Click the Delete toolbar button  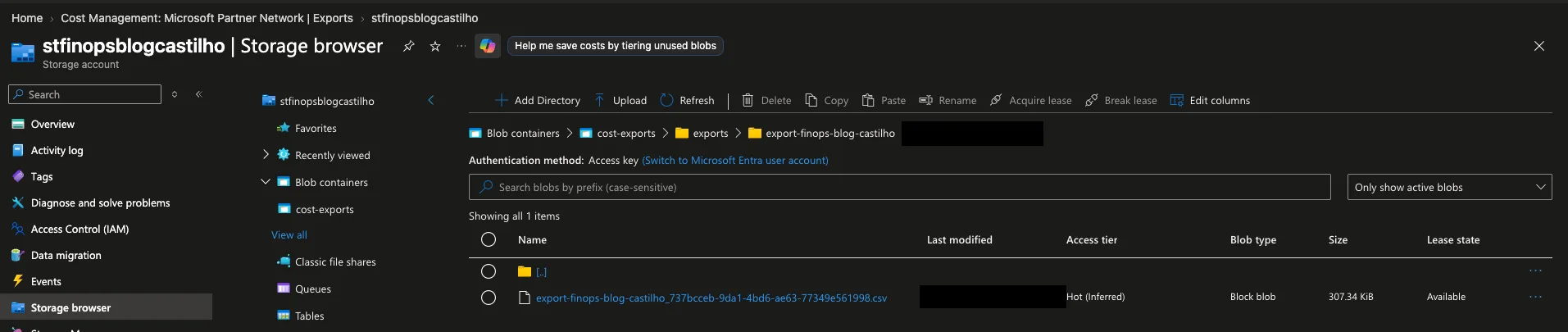tap(766, 100)
